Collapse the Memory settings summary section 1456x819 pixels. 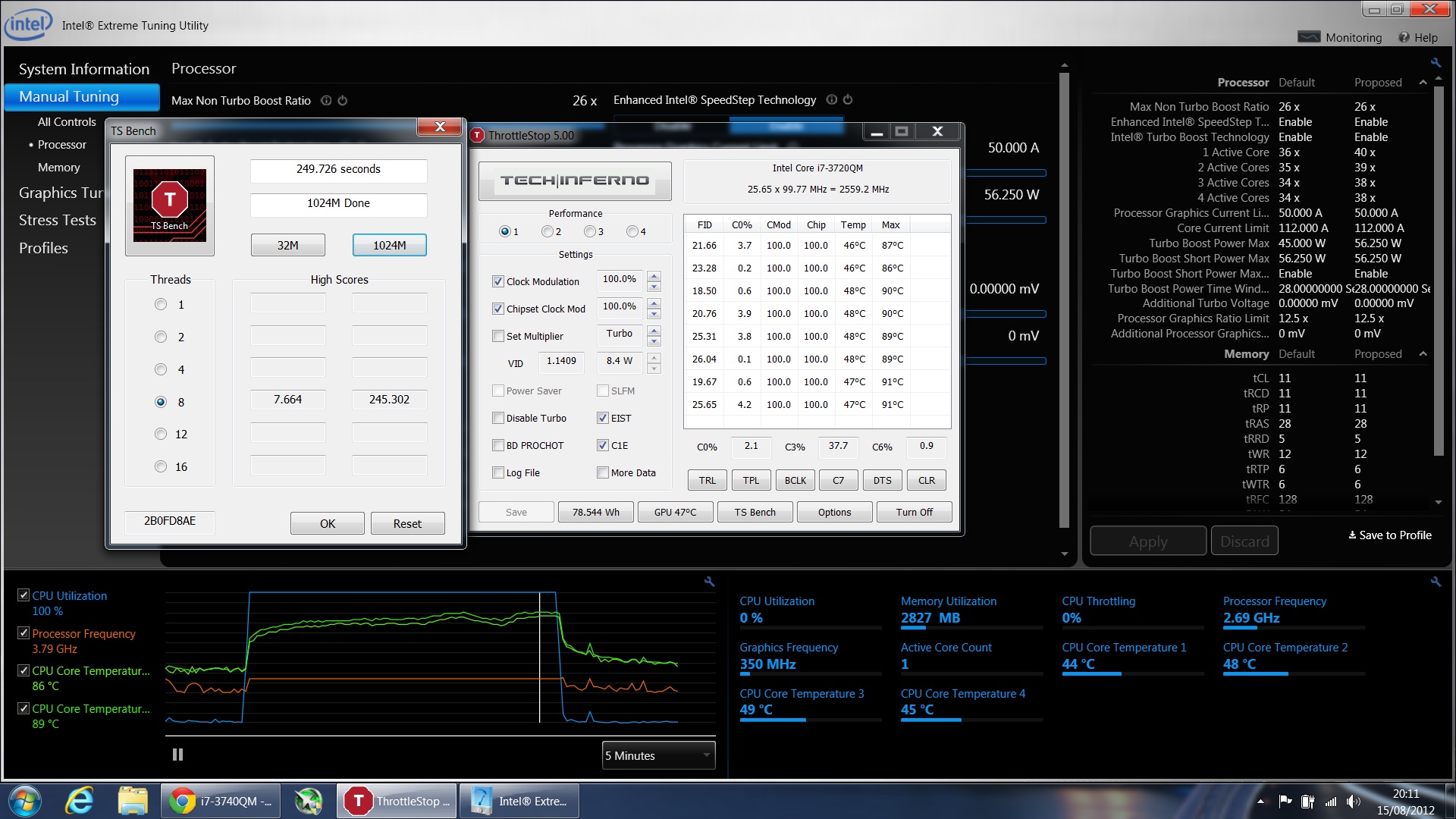(x=1423, y=353)
